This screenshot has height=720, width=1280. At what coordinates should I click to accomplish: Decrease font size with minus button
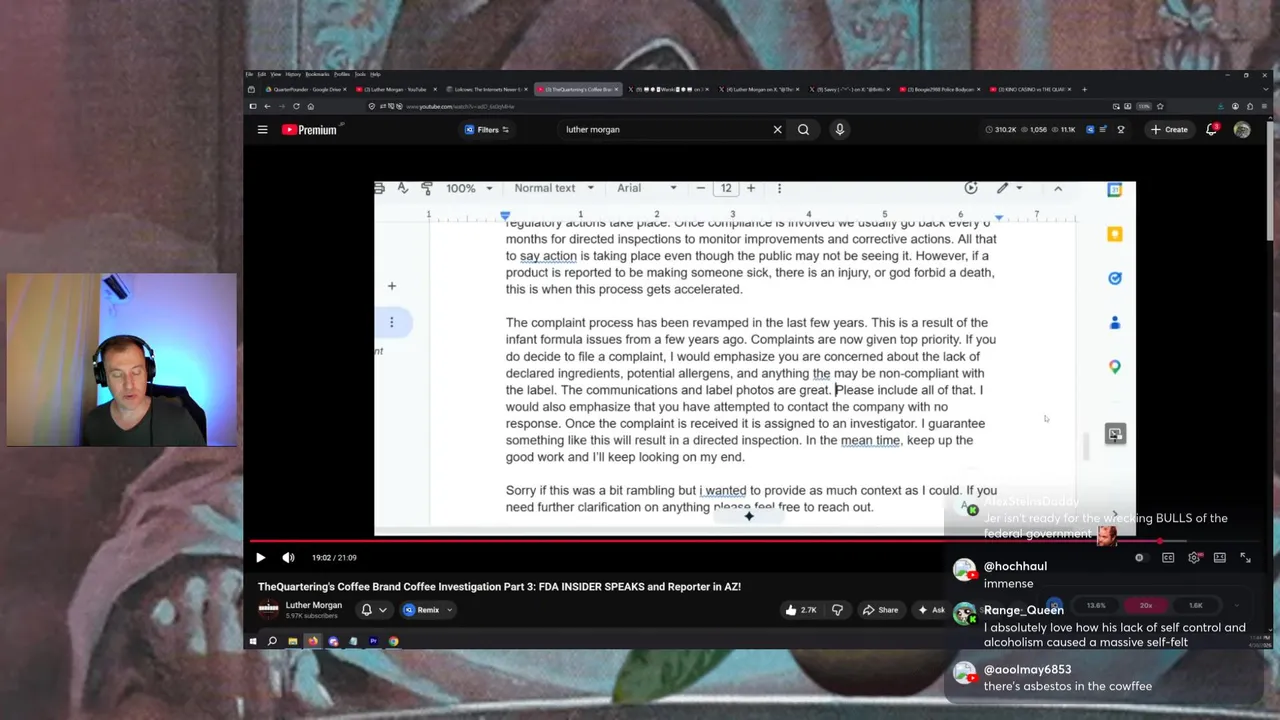701,188
